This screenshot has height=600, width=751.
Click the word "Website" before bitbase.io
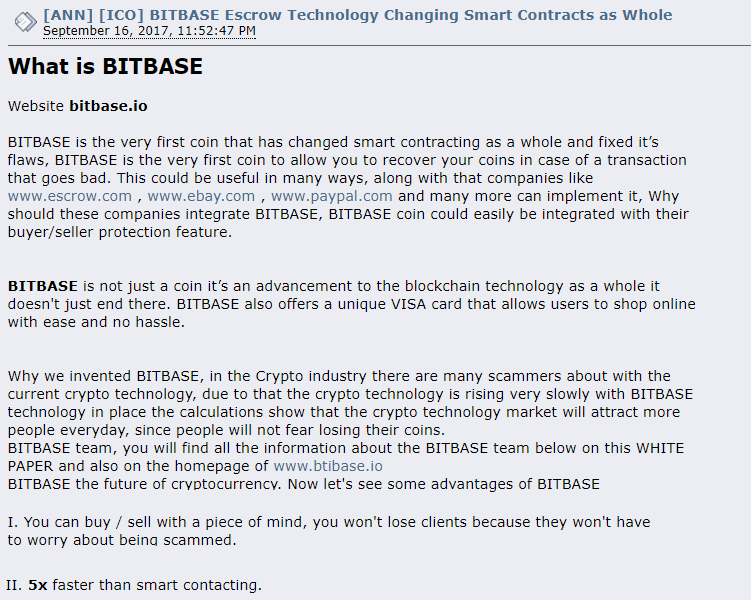point(36,106)
